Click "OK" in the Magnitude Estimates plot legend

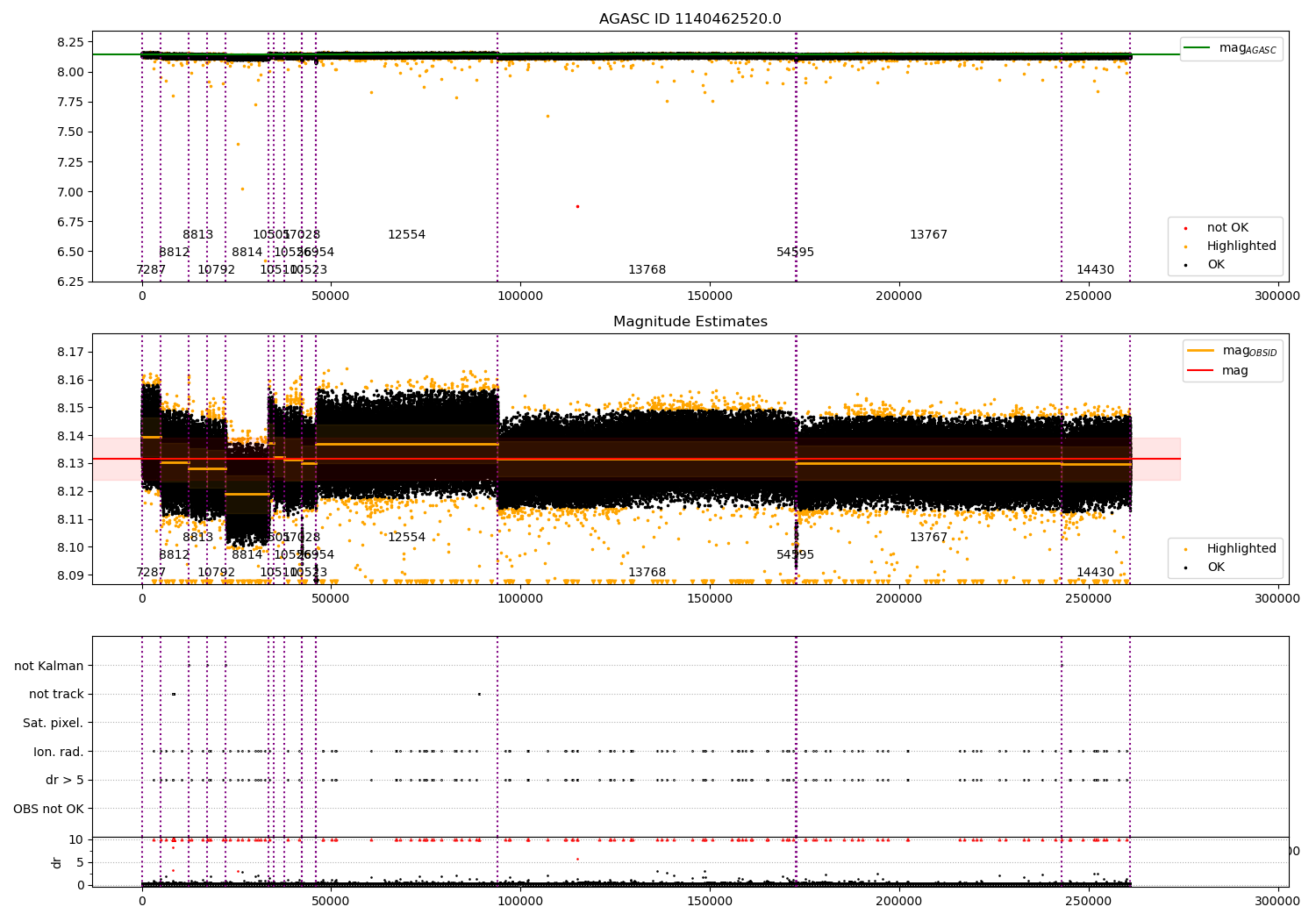[1216, 568]
